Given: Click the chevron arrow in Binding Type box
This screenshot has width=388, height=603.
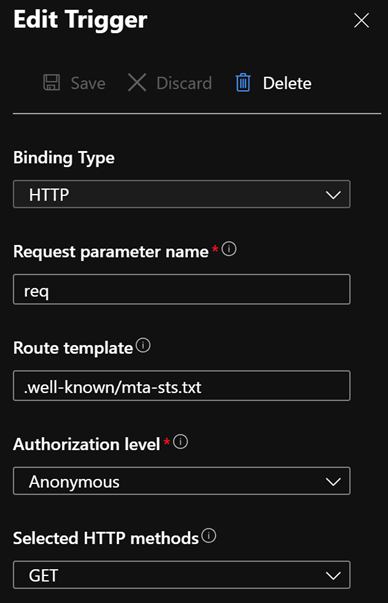Looking at the screenshot, I should click(333, 195).
